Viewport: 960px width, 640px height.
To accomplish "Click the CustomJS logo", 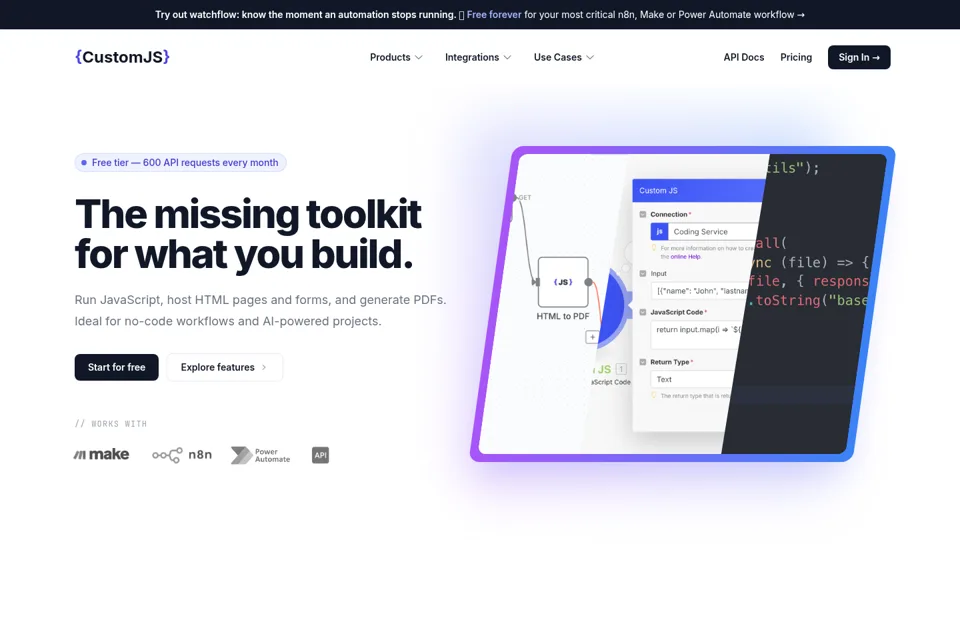I will (122, 57).
